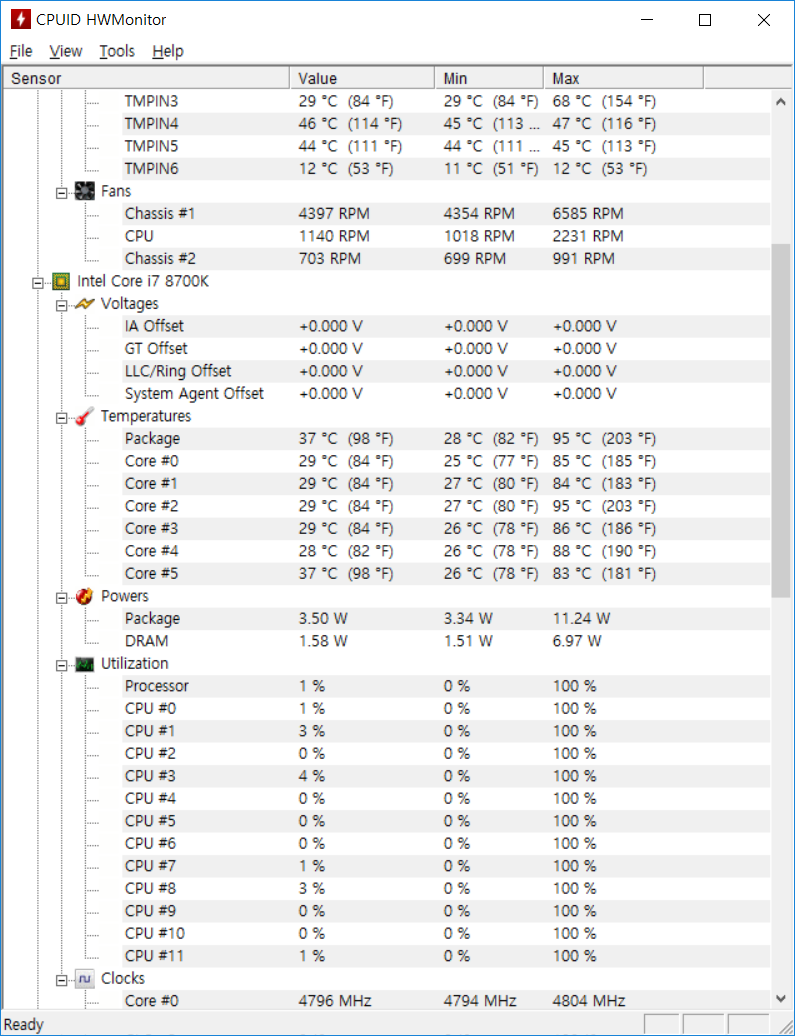The height and width of the screenshot is (1036, 795).
Task: Click the Utilization graph icon
Action: pos(85,664)
